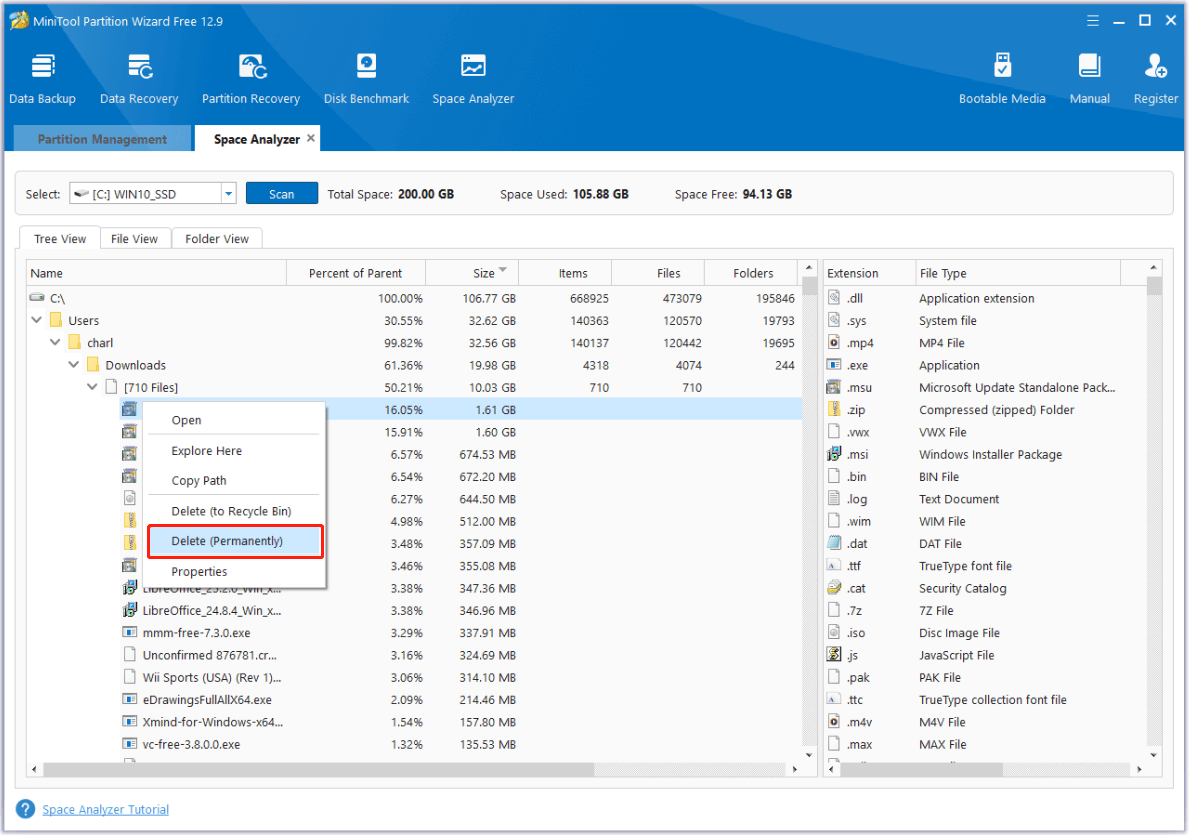Collapse the Downloads folder tree
The height and width of the screenshot is (835, 1190).
click(74, 365)
